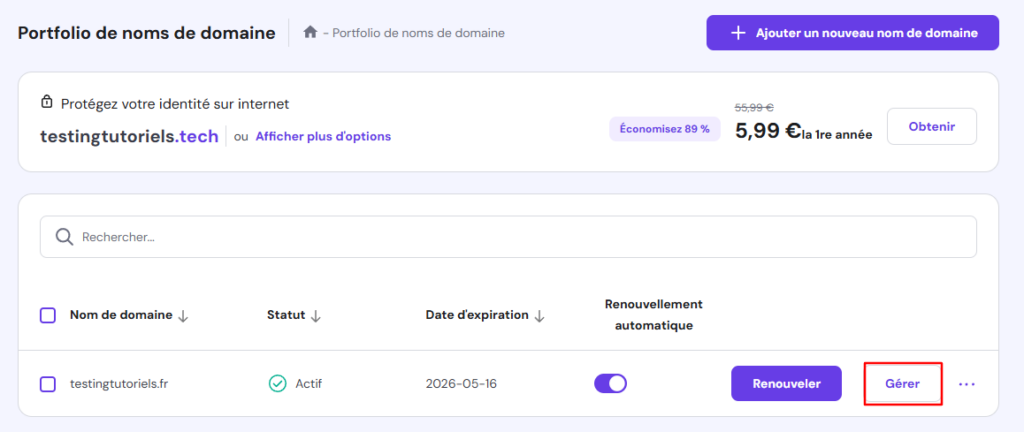Check the select-all domains checkbox

coord(48,315)
